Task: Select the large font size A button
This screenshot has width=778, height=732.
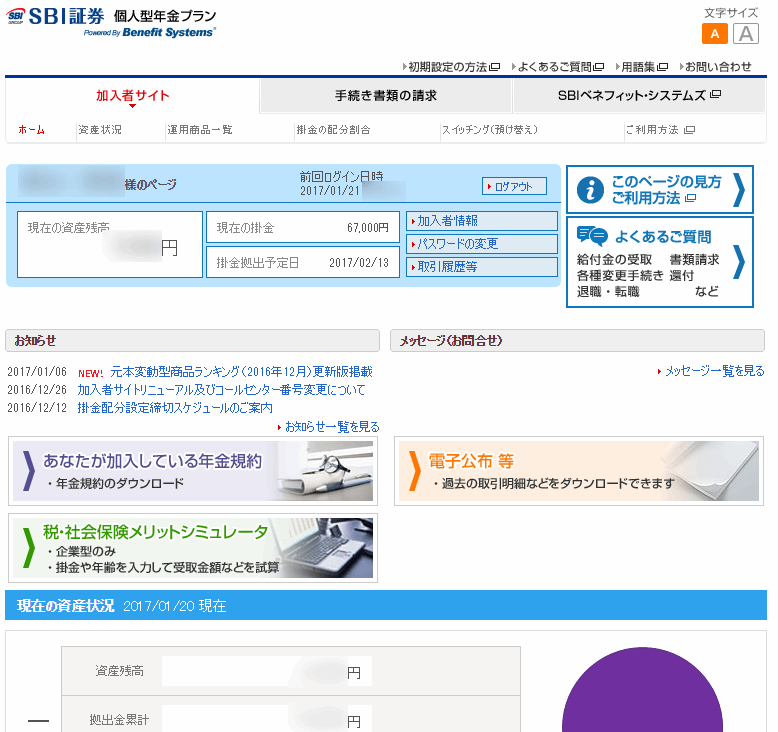Action: coord(745,34)
